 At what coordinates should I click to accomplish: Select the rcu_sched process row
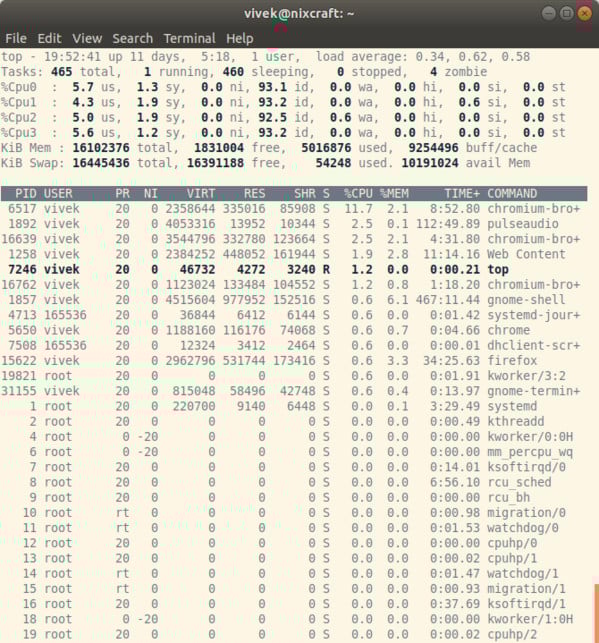[294, 482]
